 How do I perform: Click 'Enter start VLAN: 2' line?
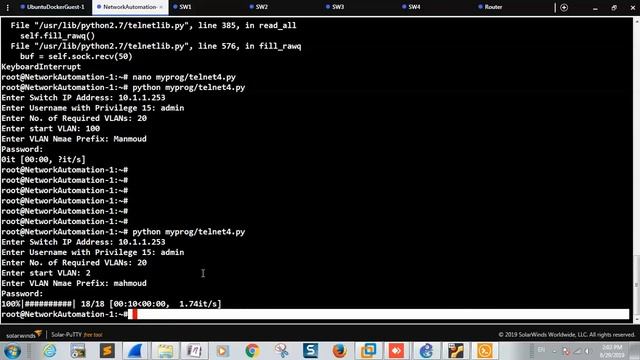point(46,273)
